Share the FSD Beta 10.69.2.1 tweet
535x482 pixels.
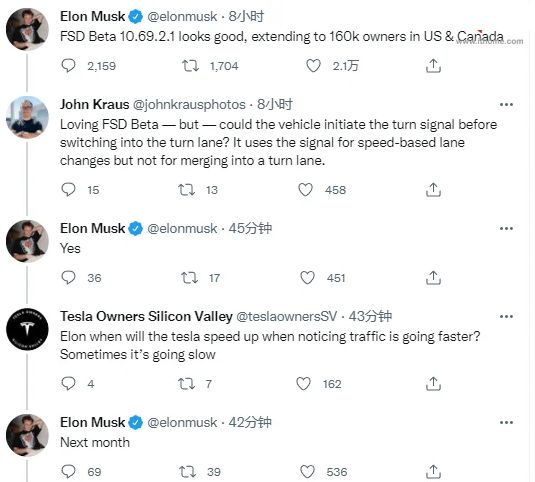(x=433, y=65)
